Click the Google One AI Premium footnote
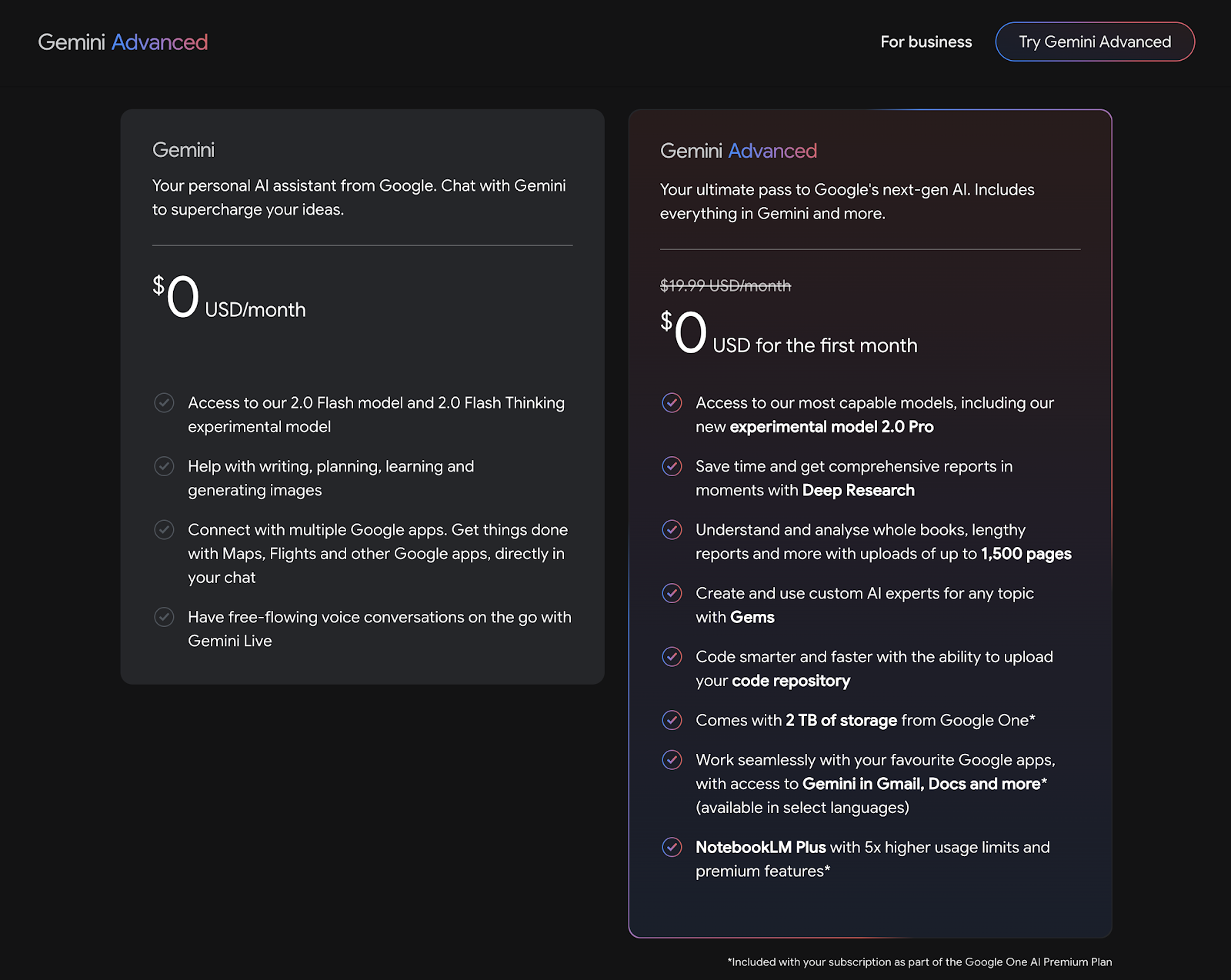1231x980 pixels. (x=919, y=962)
